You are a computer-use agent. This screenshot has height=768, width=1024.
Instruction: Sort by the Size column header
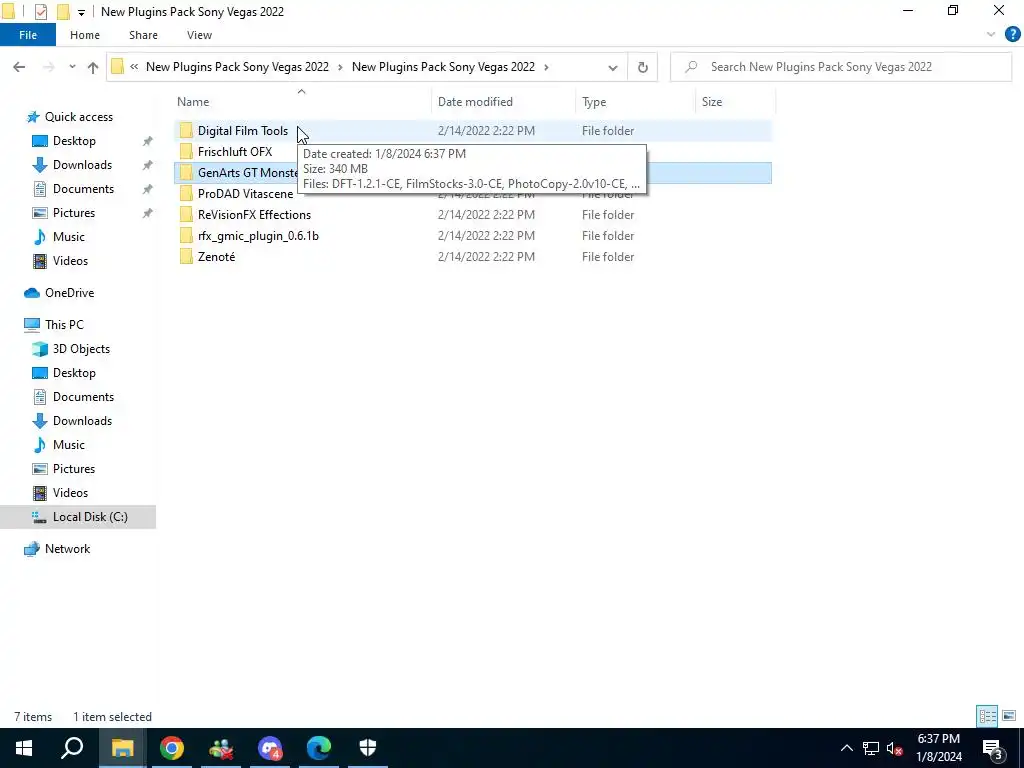pos(735,101)
